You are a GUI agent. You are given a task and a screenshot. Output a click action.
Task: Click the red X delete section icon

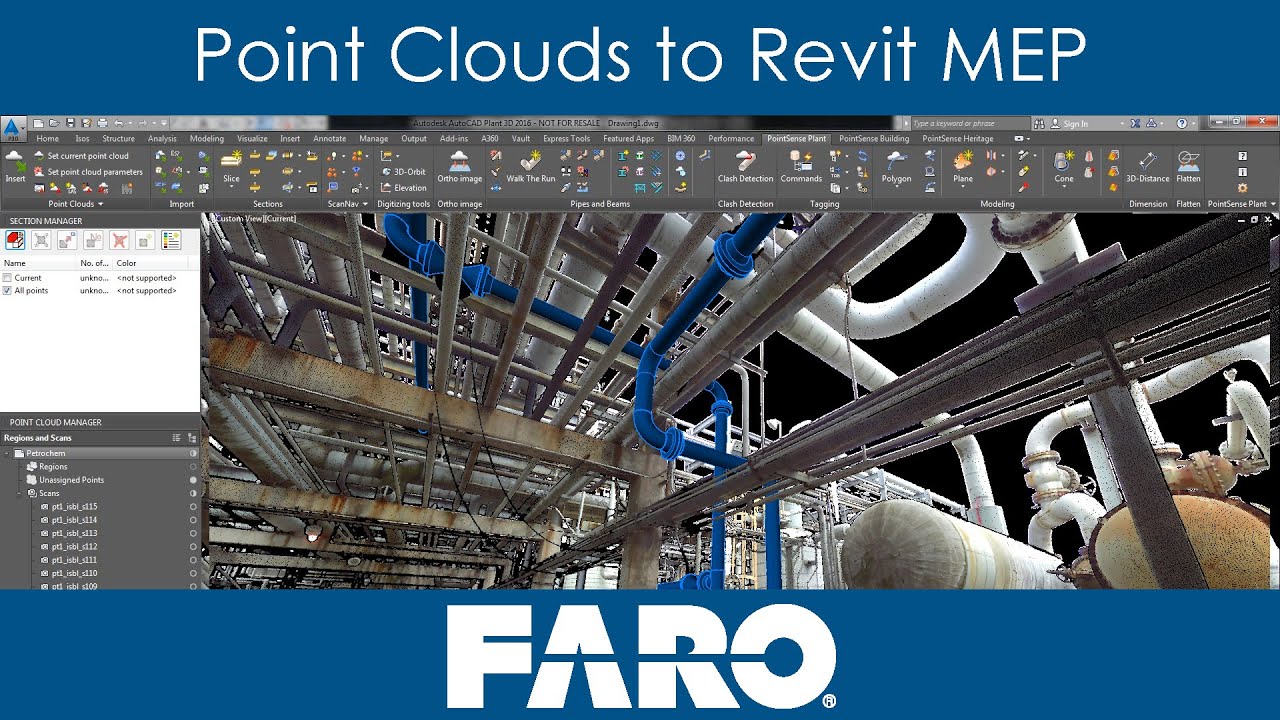(x=119, y=240)
